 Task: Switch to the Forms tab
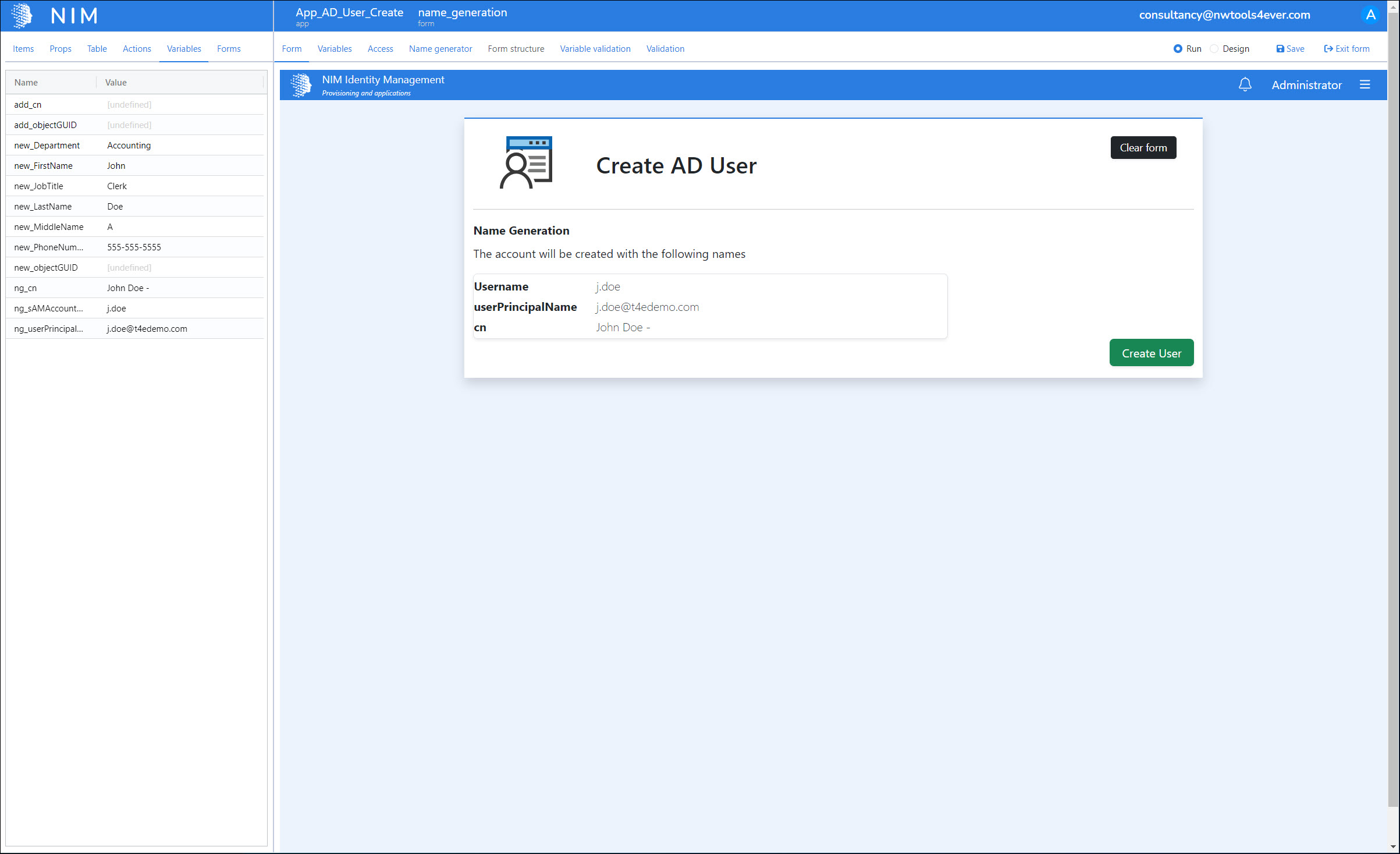229,49
